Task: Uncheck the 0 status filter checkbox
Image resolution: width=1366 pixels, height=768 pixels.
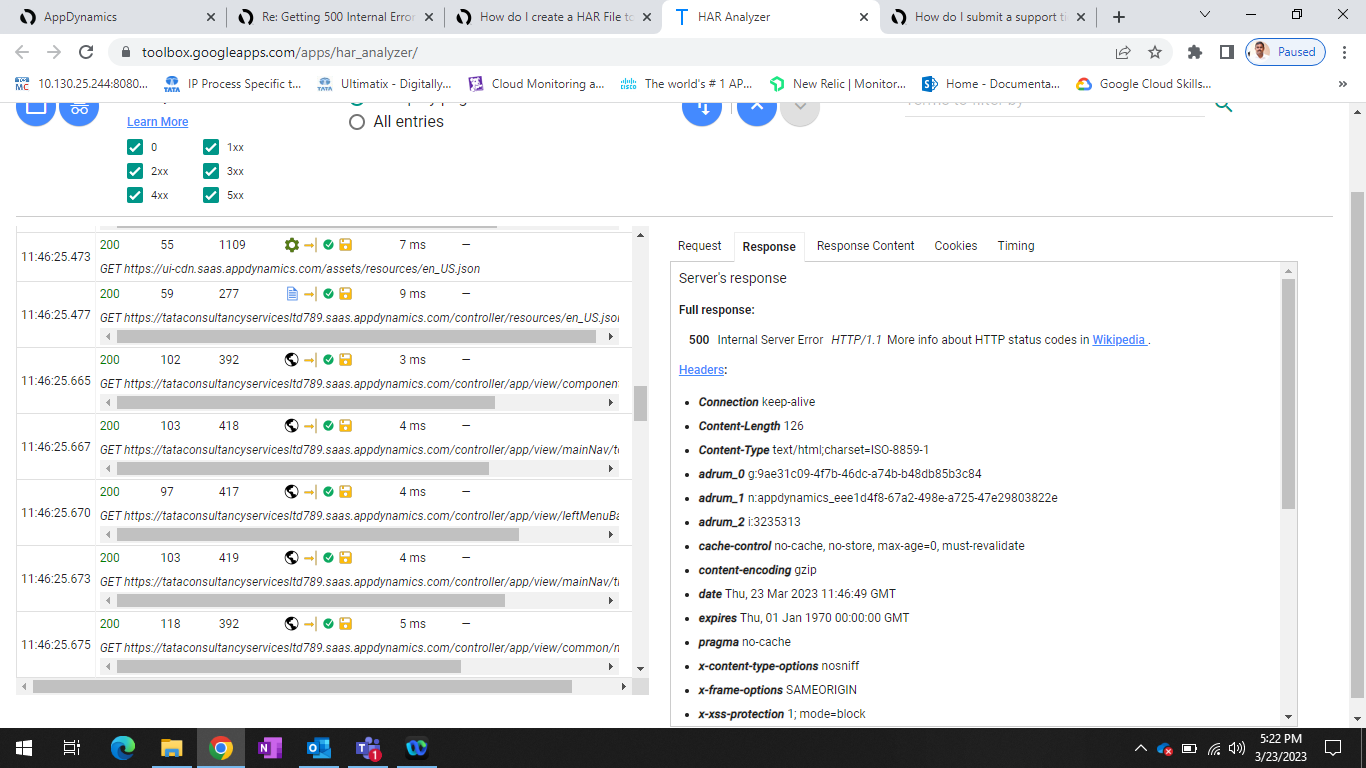Action: click(x=135, y=147)
